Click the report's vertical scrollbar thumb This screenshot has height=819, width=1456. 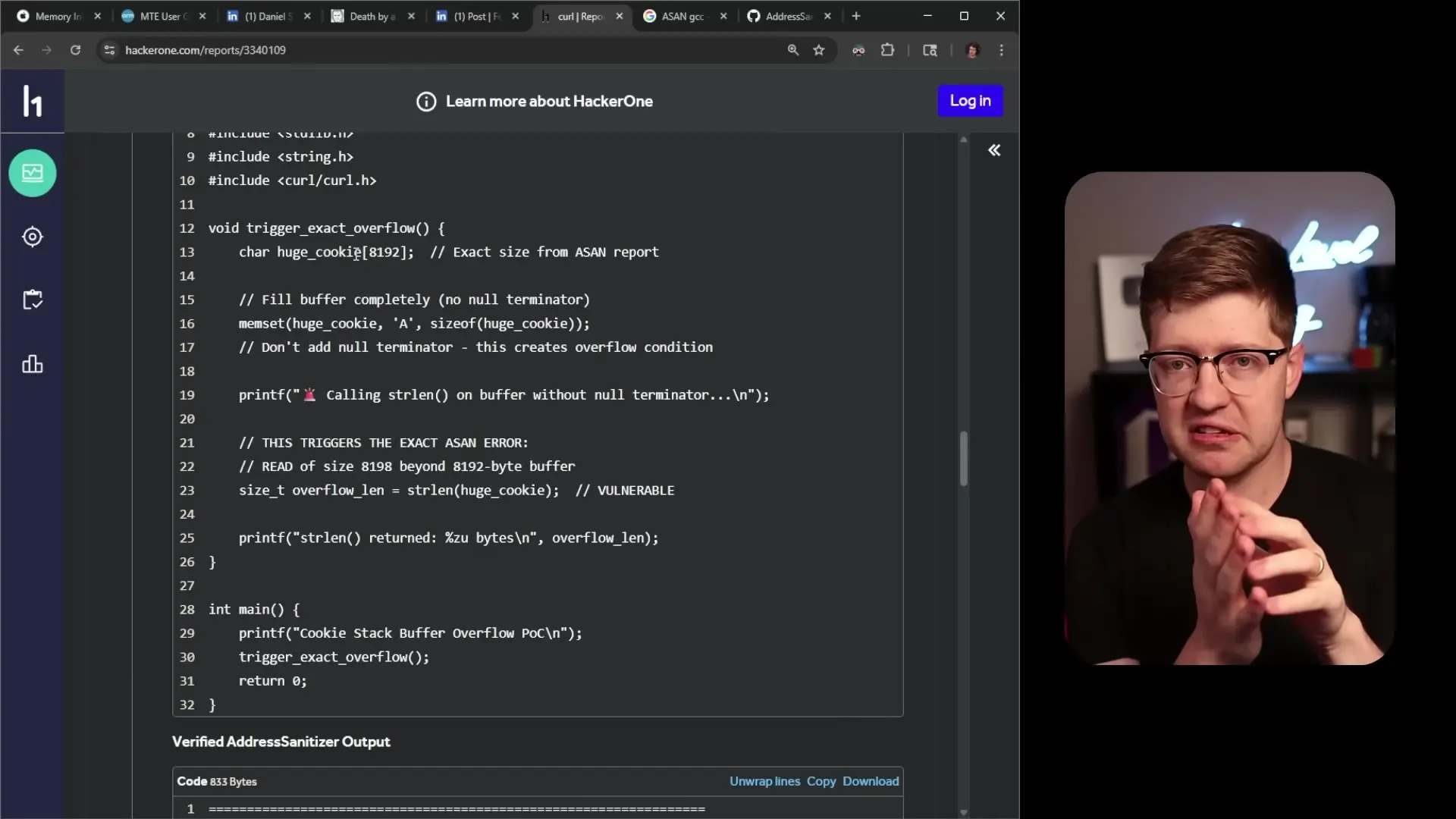pyautogui.click(x=964, y=459)
